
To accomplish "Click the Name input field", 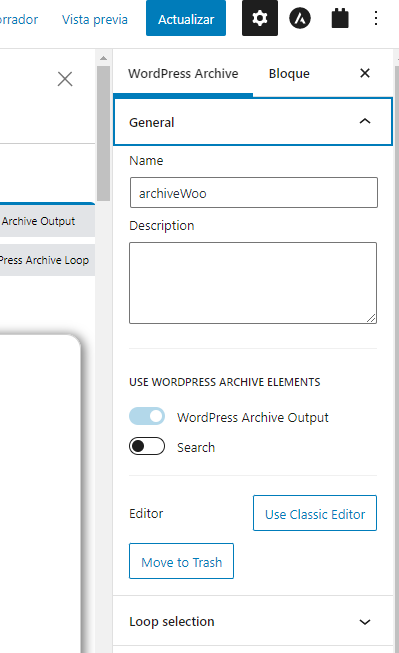I will [x=254, y=193].
